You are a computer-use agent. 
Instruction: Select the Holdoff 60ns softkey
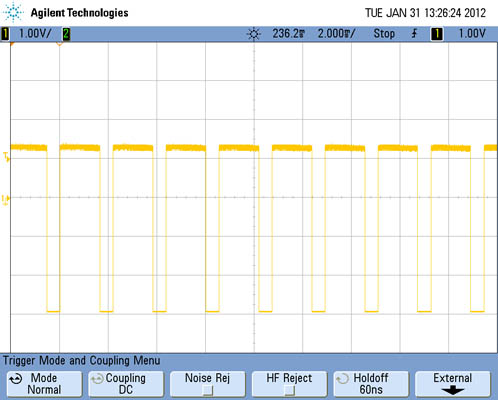(x=371, y=384)
